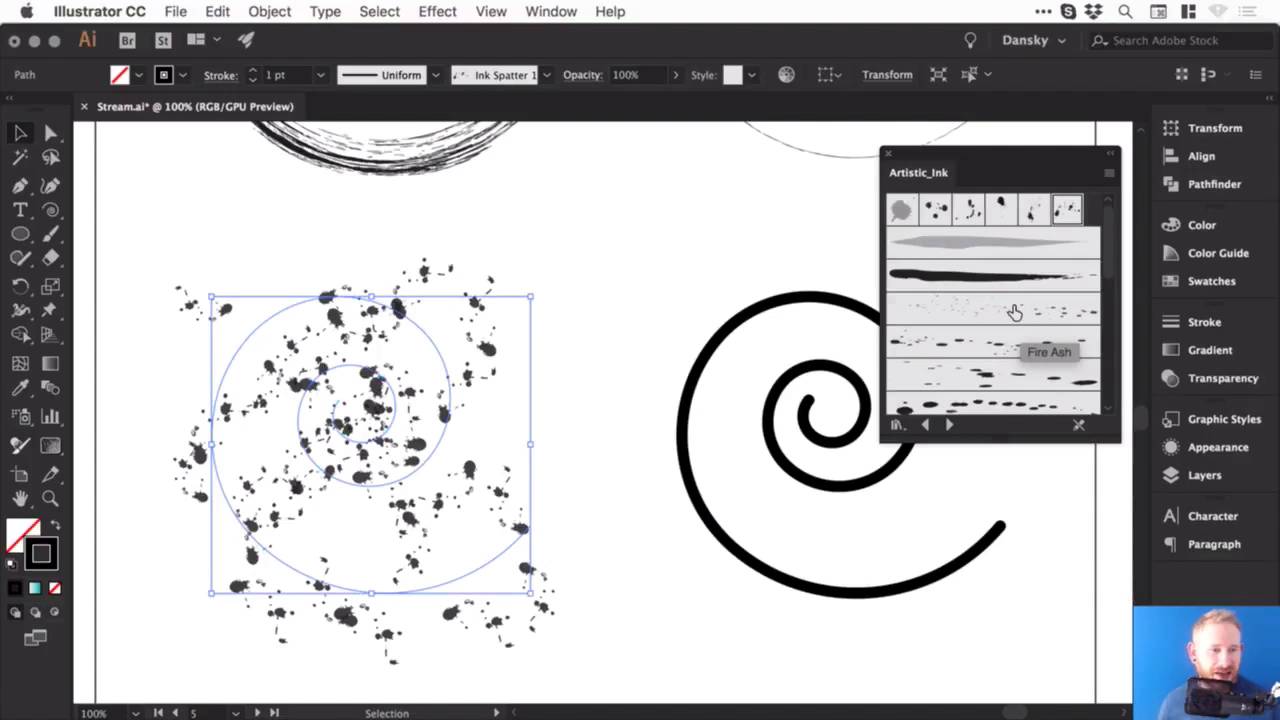Image resolution: width=1280 pixels, height=720 pixels.
Task: Select the Pen tool
Action: [20, 185]
